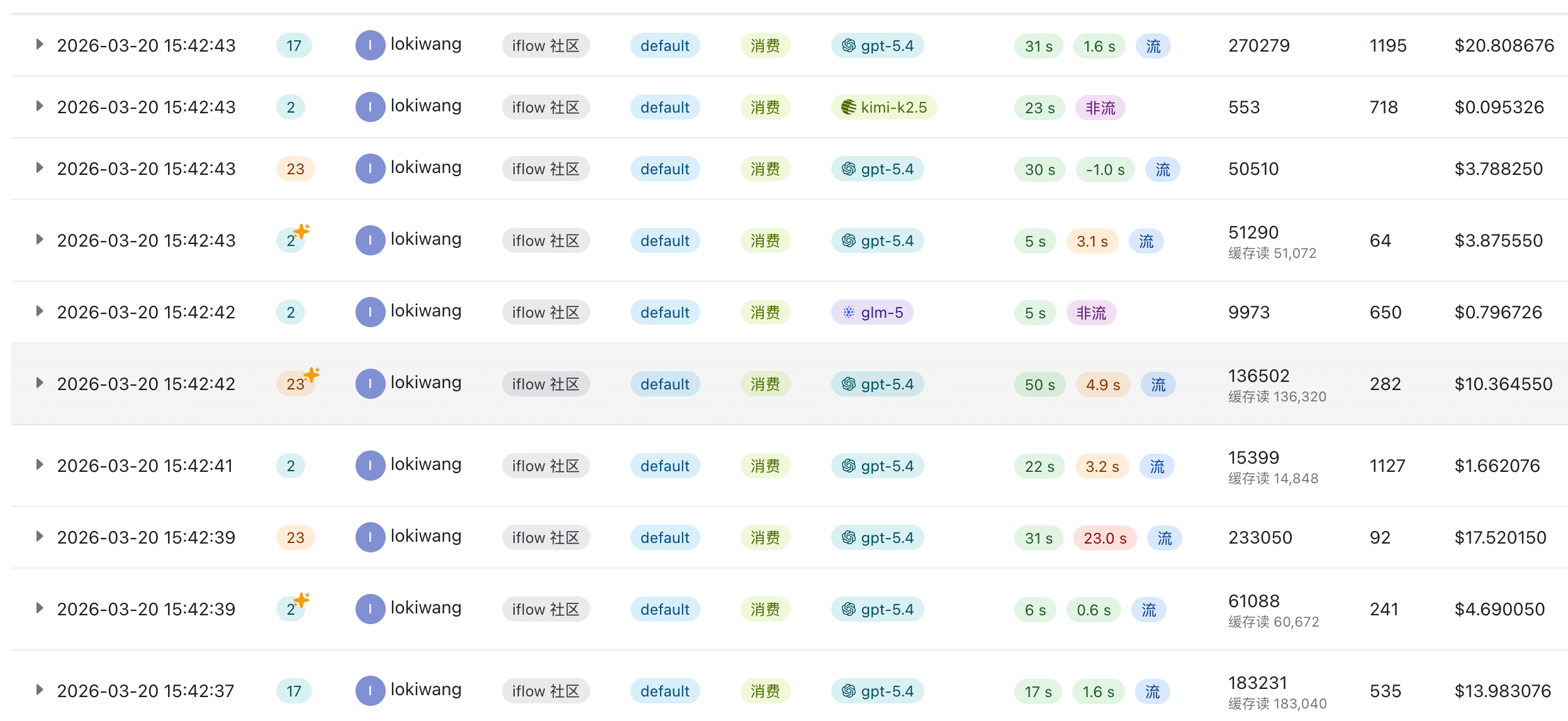The height and width of the screenshot is (721, 1568).
Task: Expand the kimi-k2.5 log row
Action: tap(40, 106)
